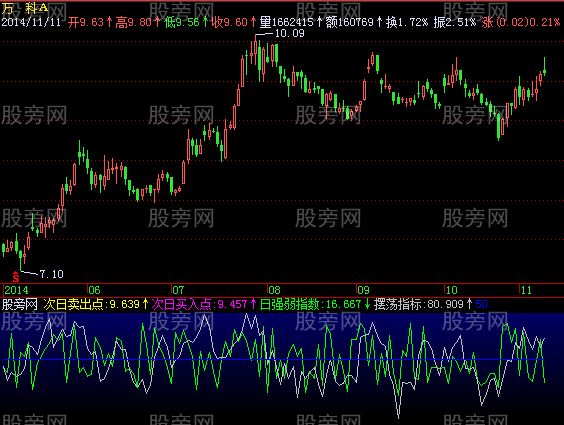Click the turnover rate 换1.72%
Viewport: 564px width, 425px height.
407,22
